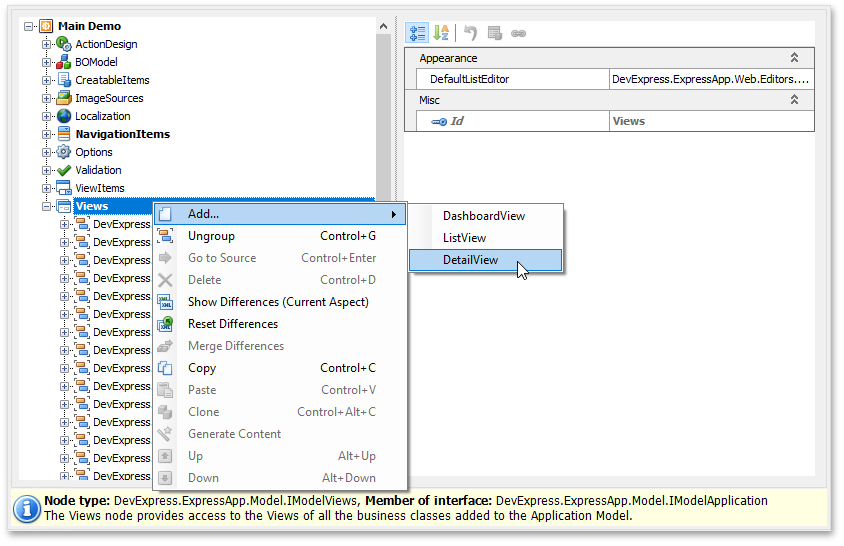Click the Options gear icon

tap(64, 152)
